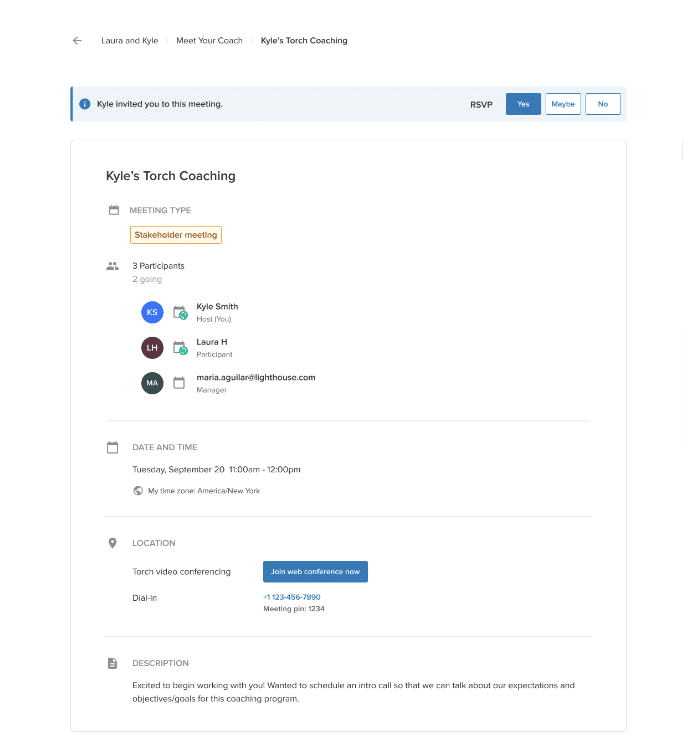RSVP Yes to the meeting
Viewport: 684px width, 738px height.
click(x=523, y=104)
